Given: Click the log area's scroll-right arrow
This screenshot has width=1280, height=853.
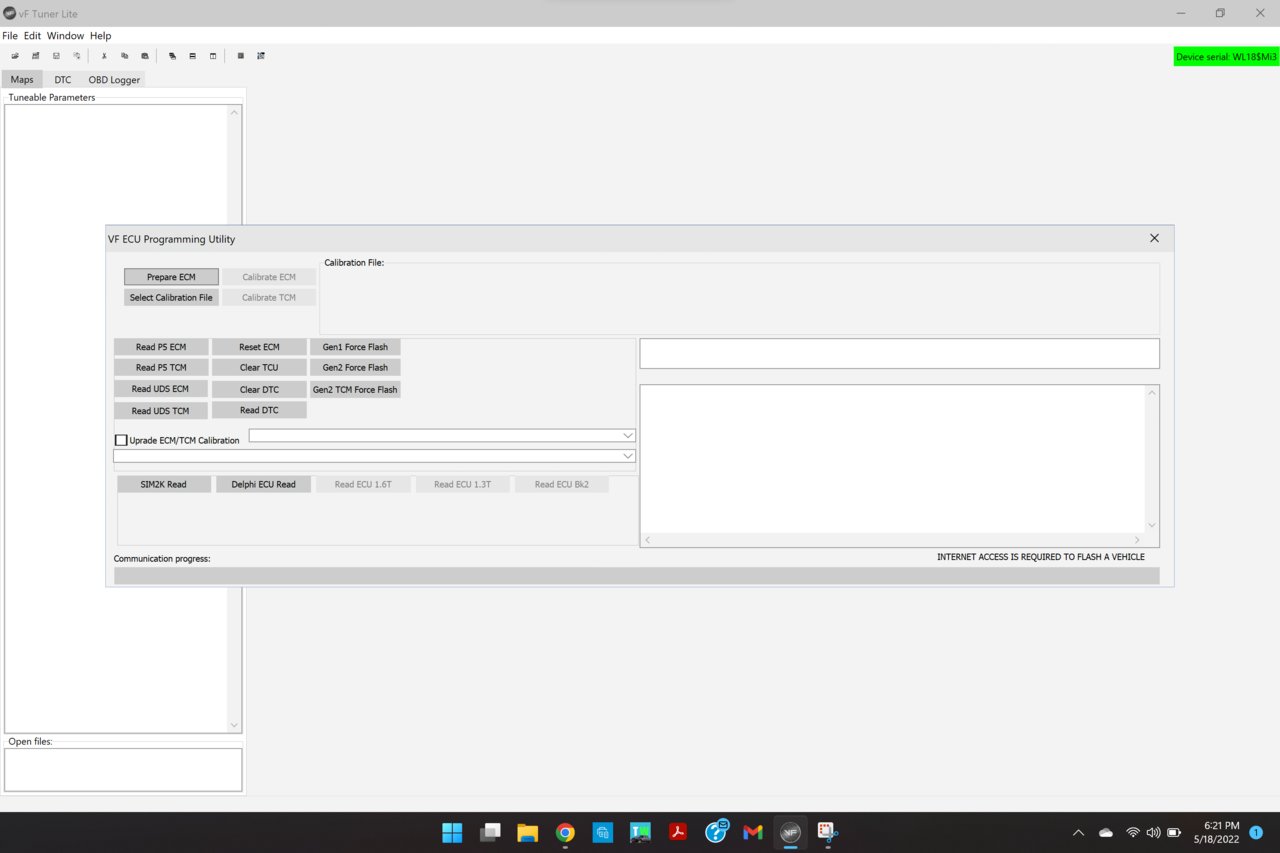Looking at the screenshot, I should pos(1137,540).
